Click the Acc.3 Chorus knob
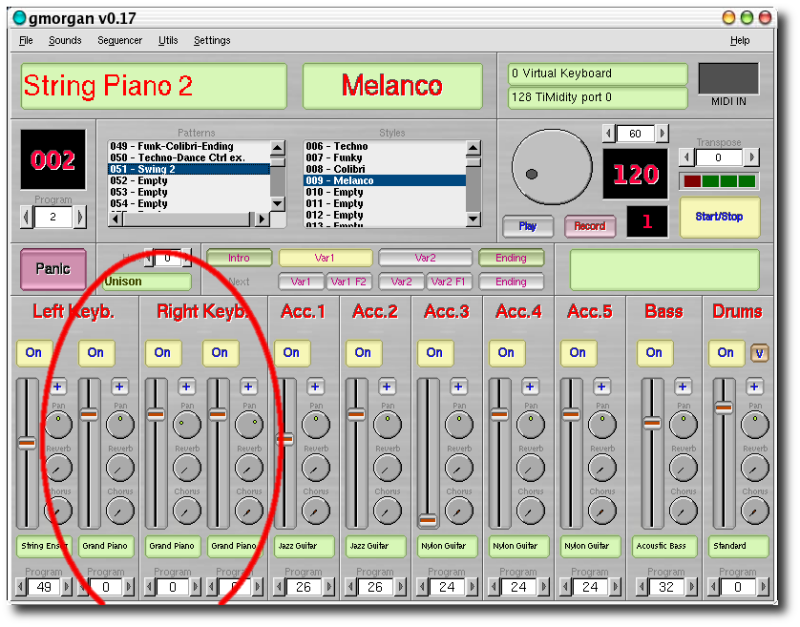This screenshot has height=627, width=800. coord(459,510)
